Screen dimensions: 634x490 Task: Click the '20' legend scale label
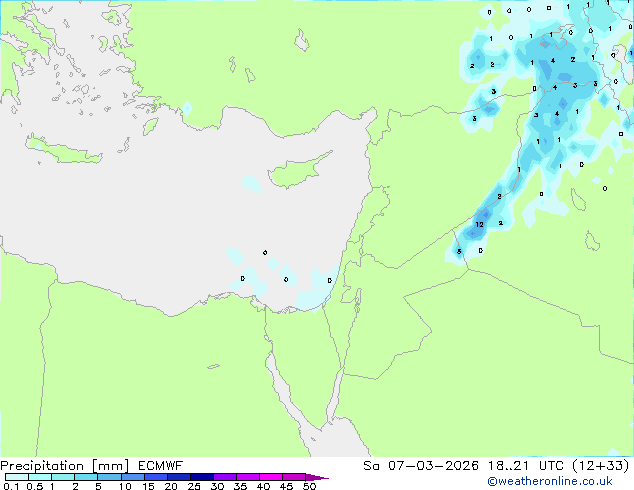(x=171, y=486)
